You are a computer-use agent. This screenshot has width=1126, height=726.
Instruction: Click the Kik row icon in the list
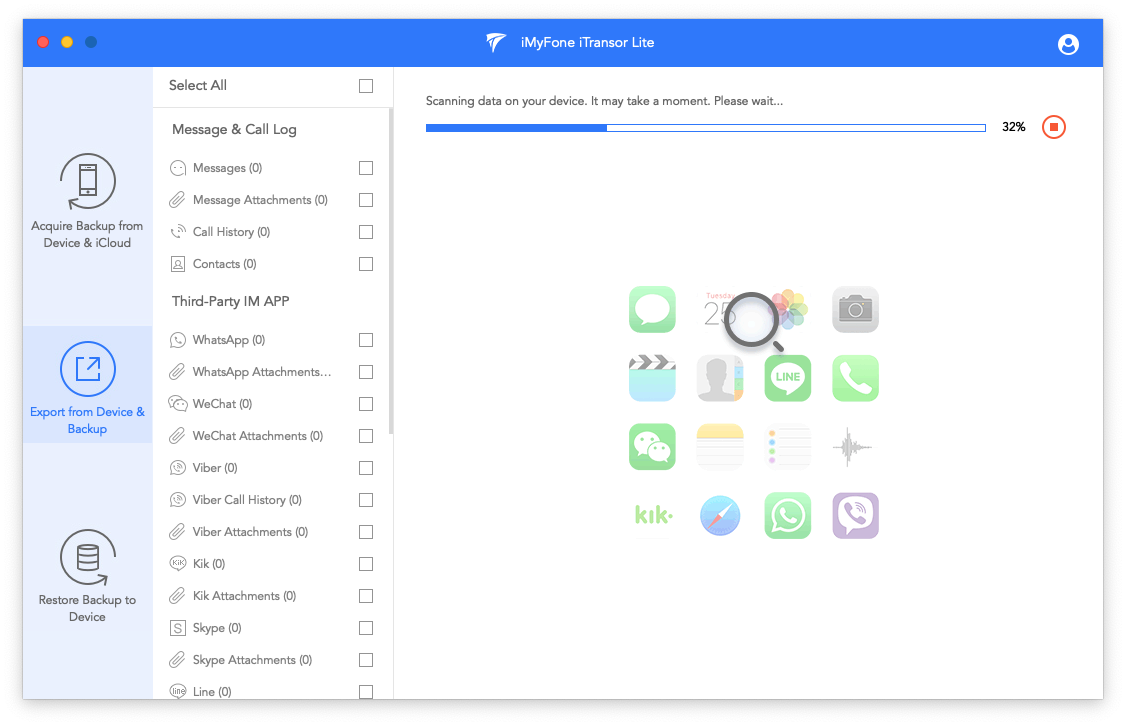[x=177, y=563]
